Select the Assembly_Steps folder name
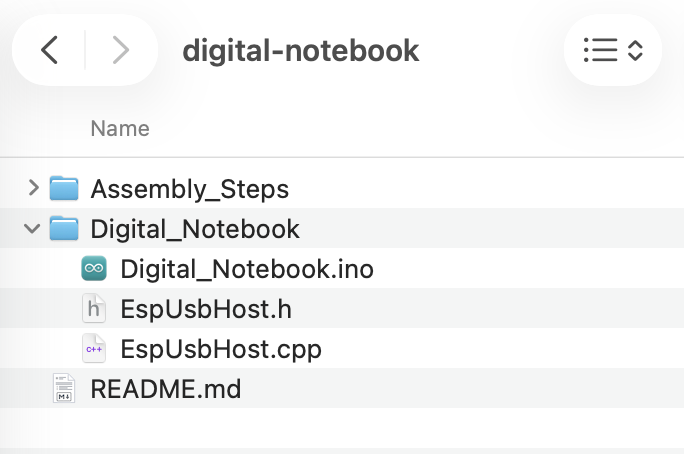The width and height of the screenshot is (684, 454). click(x=189, y=188)
